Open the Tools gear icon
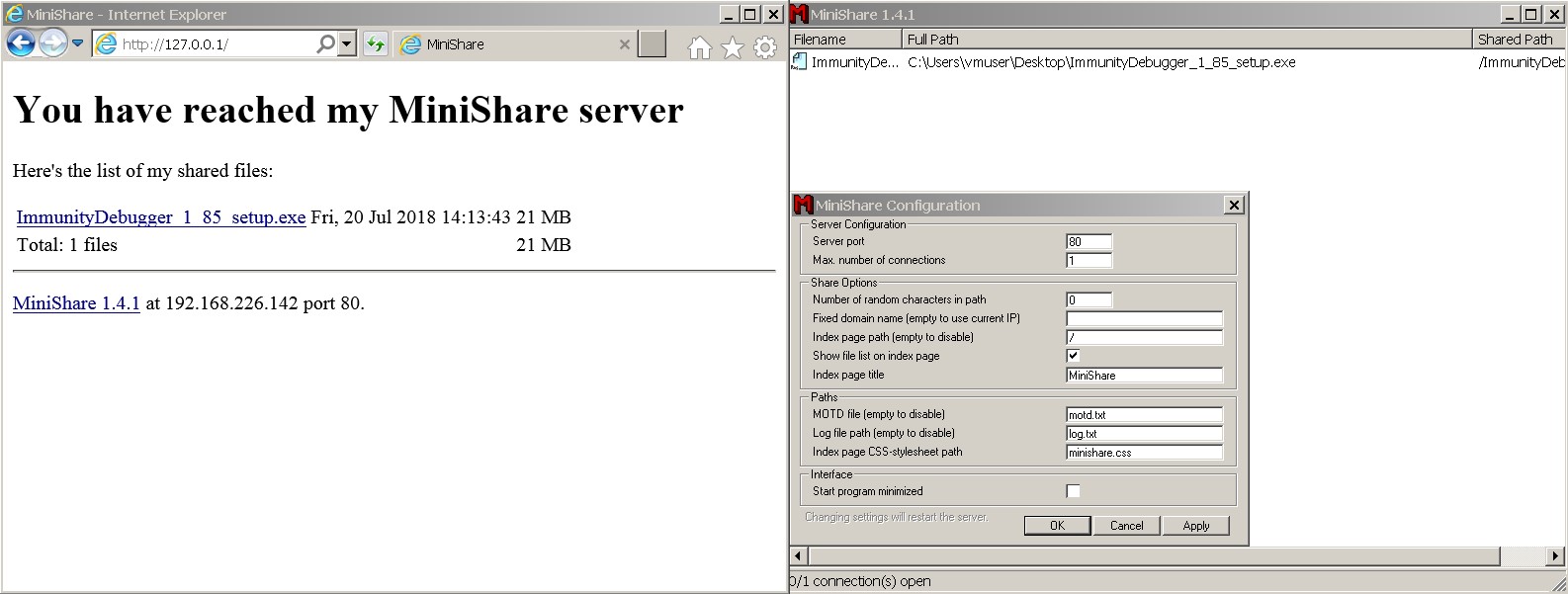The image size is (1568, 594). click(x=765, y=47)
